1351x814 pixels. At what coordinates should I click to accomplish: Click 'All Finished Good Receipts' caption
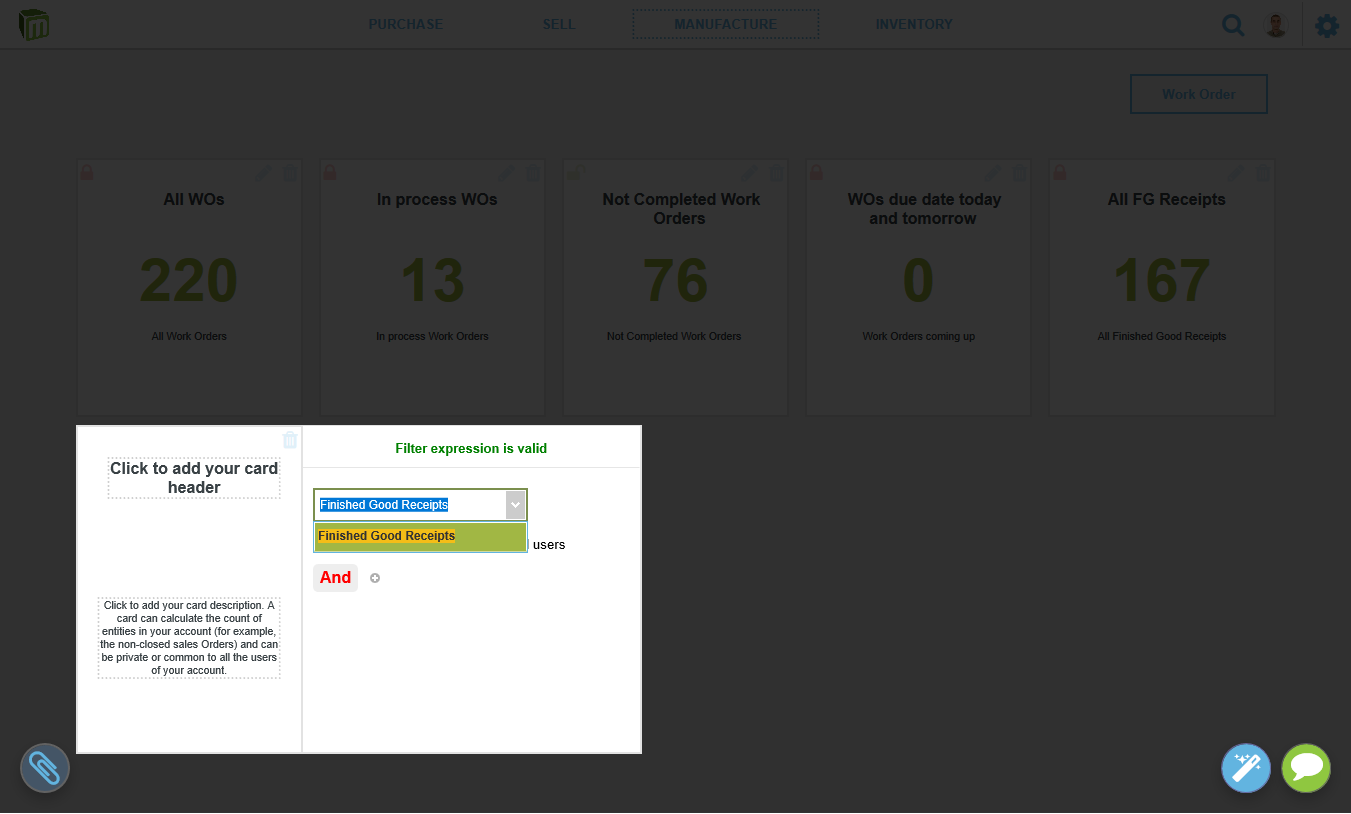coord(1161,336)
